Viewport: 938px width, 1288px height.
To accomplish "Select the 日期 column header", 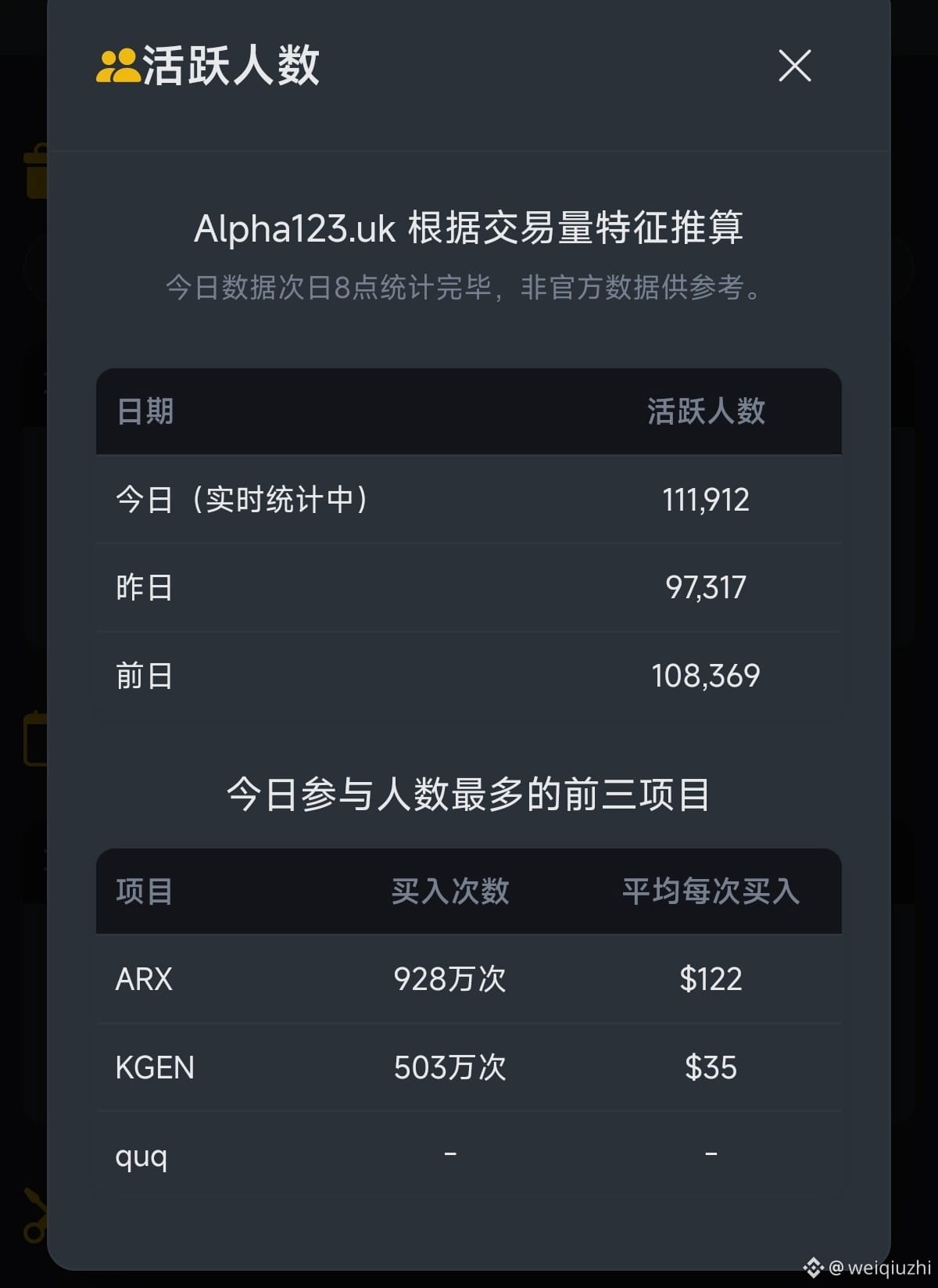I will [145, 411].
